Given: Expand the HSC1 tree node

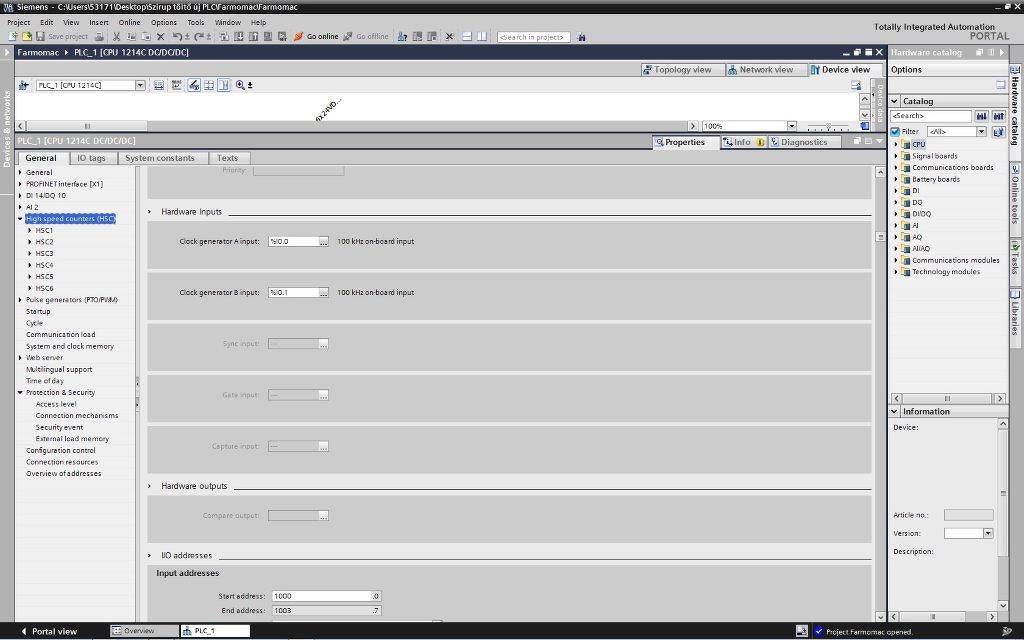Looking at the screenshot, I should coord(30,231).
